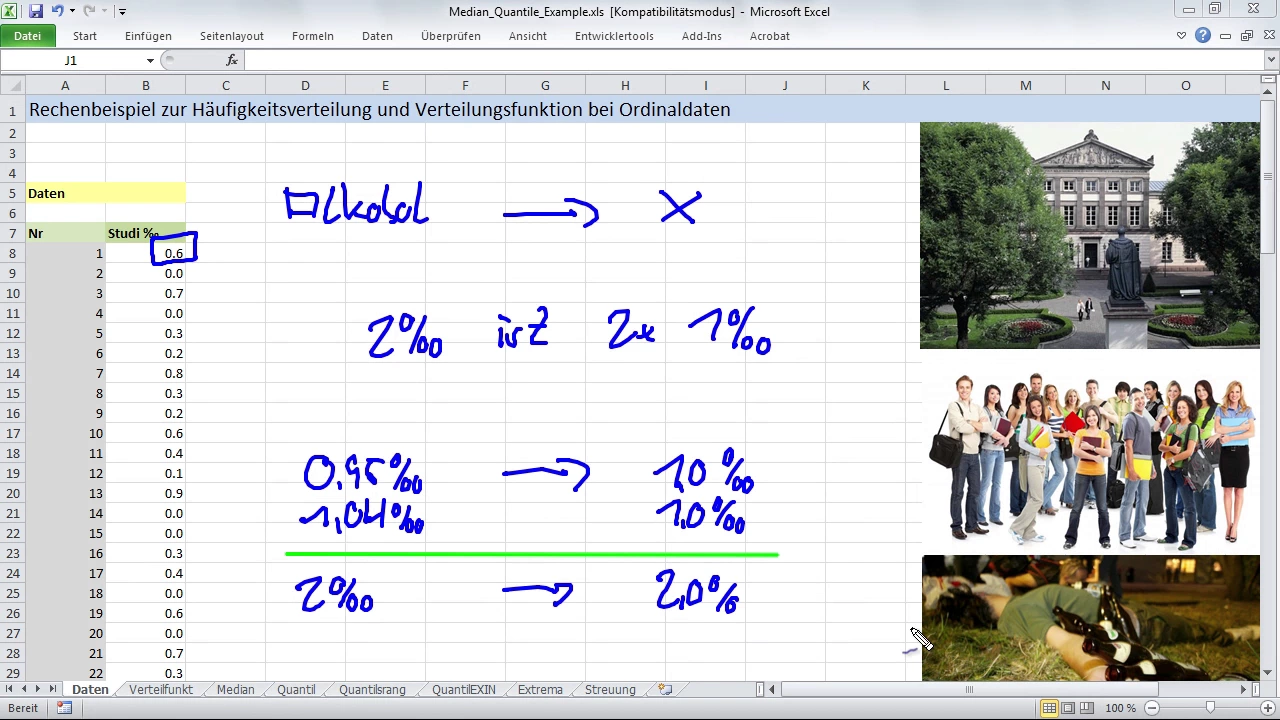The width and height of the screenshot is (1280, 720).
Task: Click the Undo arrow icon
Action: pos(57,11)
